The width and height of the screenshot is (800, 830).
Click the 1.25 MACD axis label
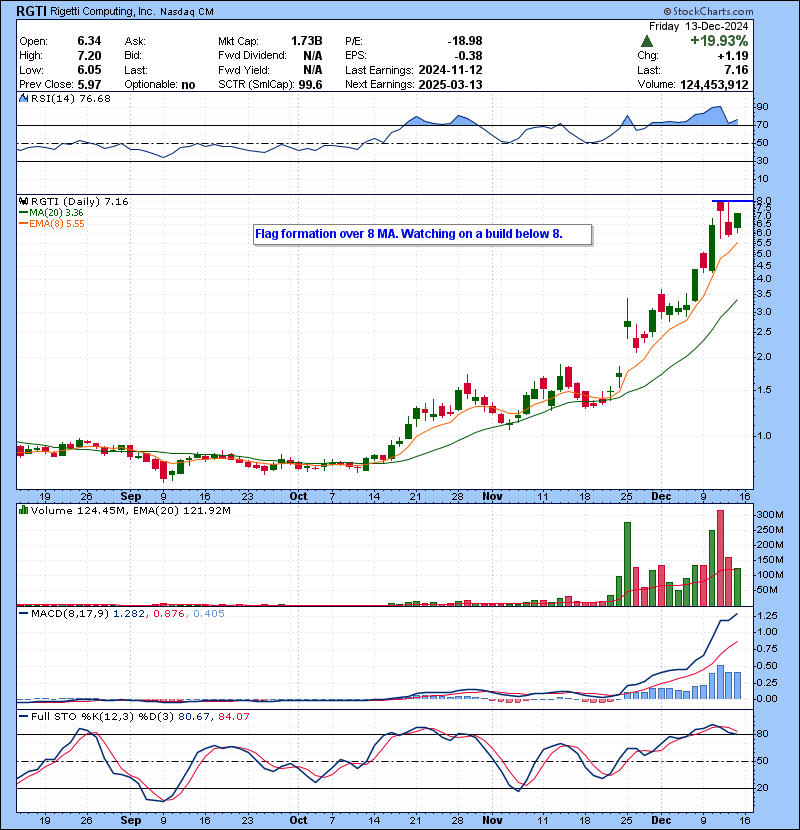[767, 616]
